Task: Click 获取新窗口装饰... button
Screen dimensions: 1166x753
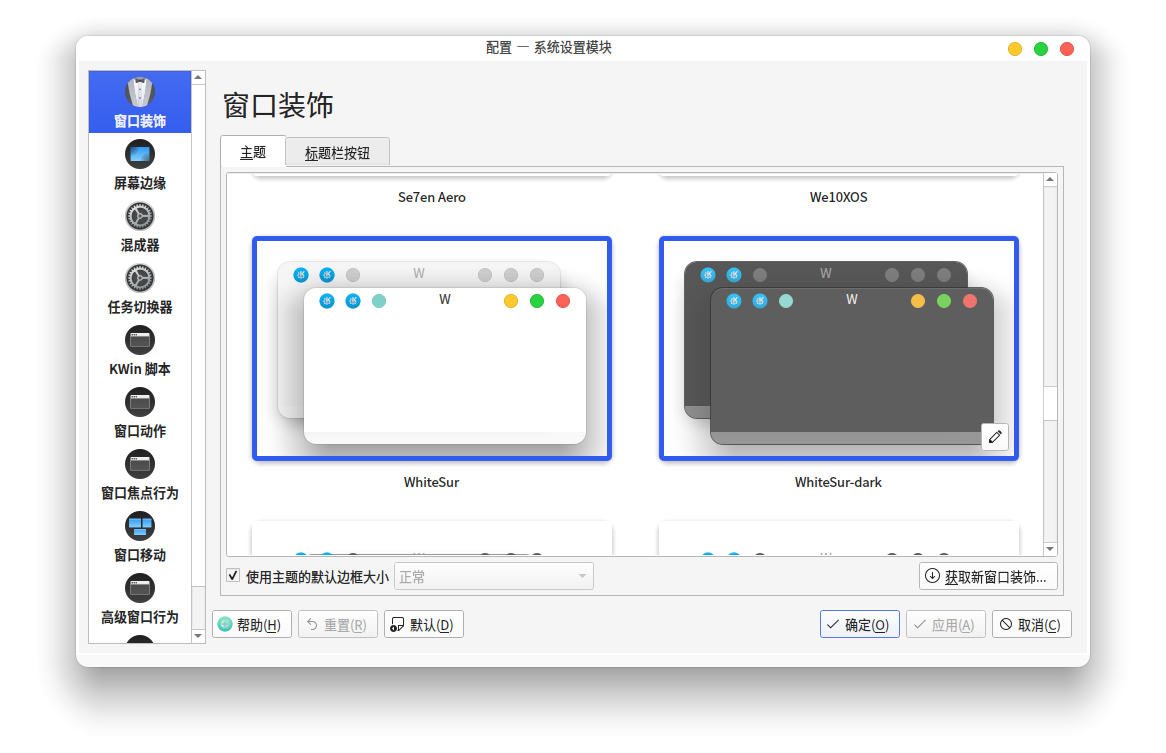Action: pyautogui.click(x=988, y=577)
